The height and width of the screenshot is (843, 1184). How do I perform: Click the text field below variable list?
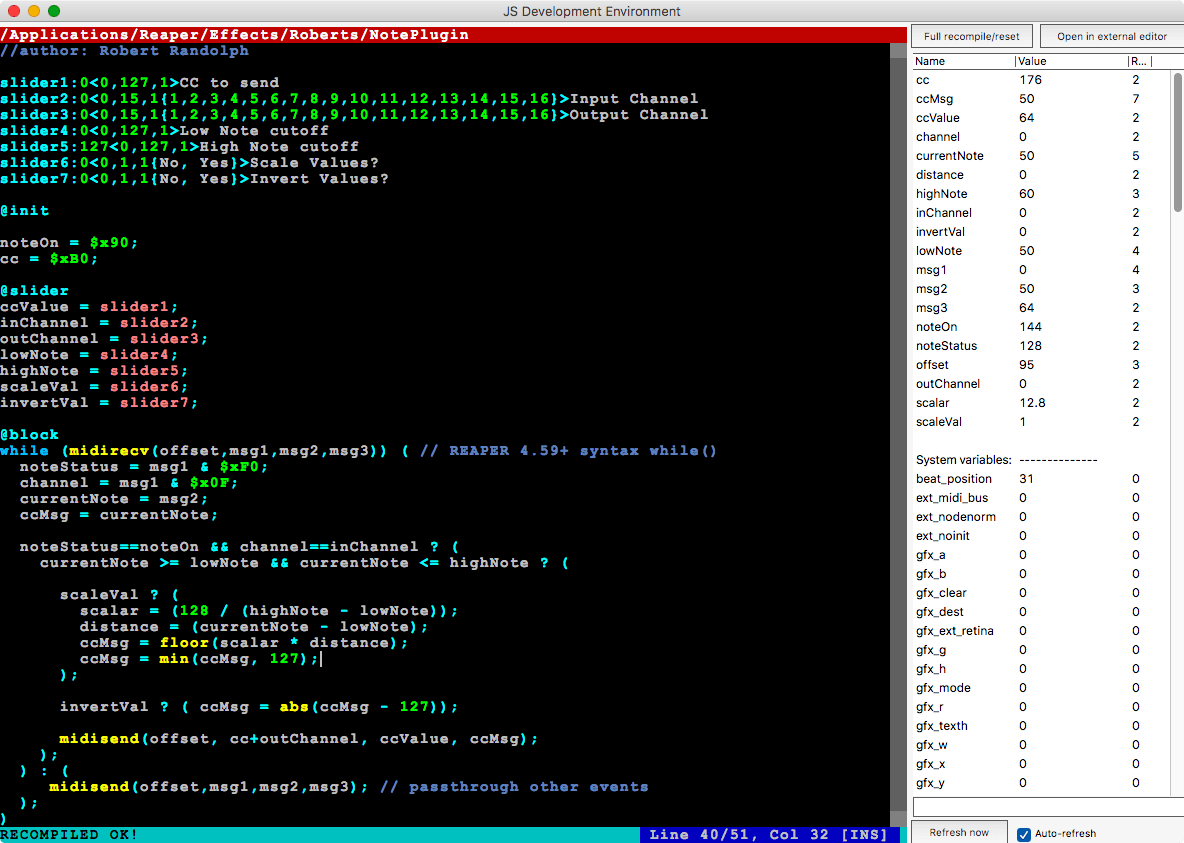point(1043,806)
